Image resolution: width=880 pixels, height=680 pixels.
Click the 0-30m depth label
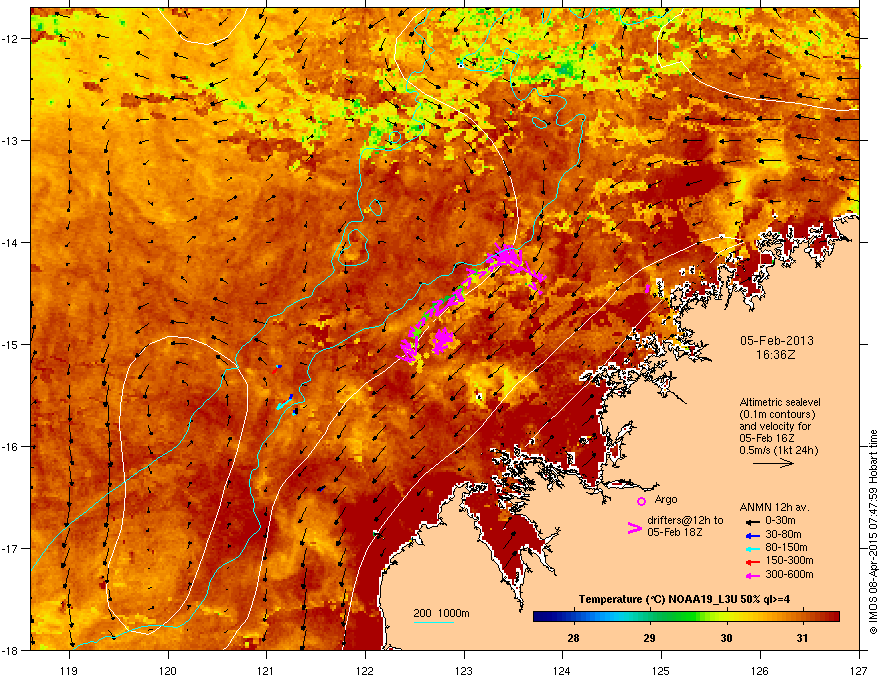coord(780,521)
